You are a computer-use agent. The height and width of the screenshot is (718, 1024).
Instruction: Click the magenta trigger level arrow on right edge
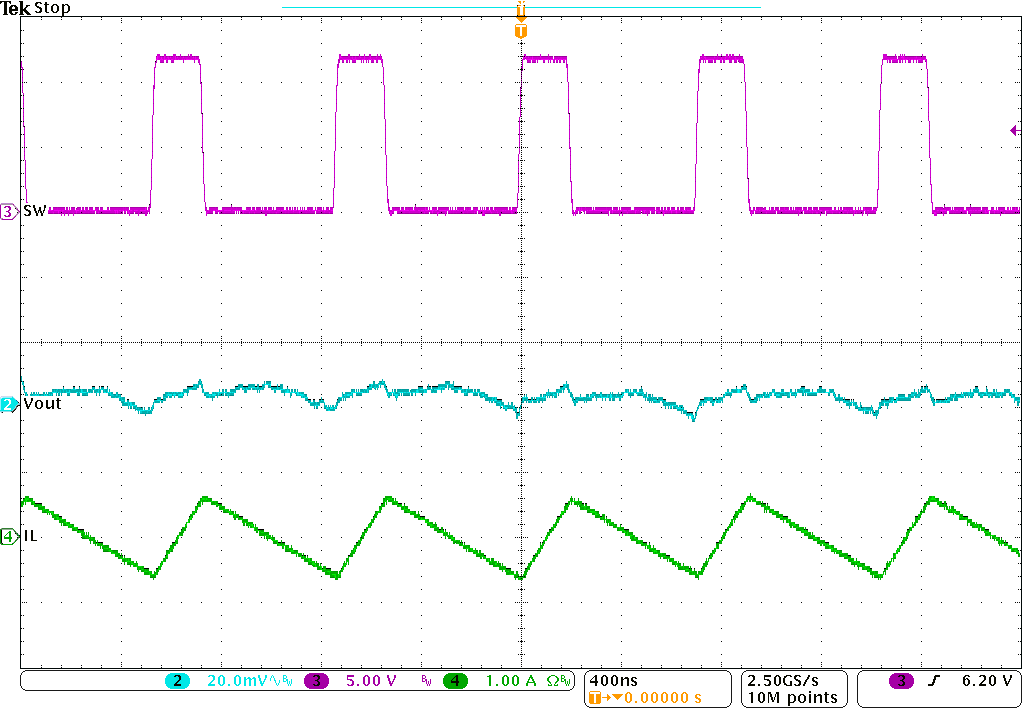click(1013, 128)
